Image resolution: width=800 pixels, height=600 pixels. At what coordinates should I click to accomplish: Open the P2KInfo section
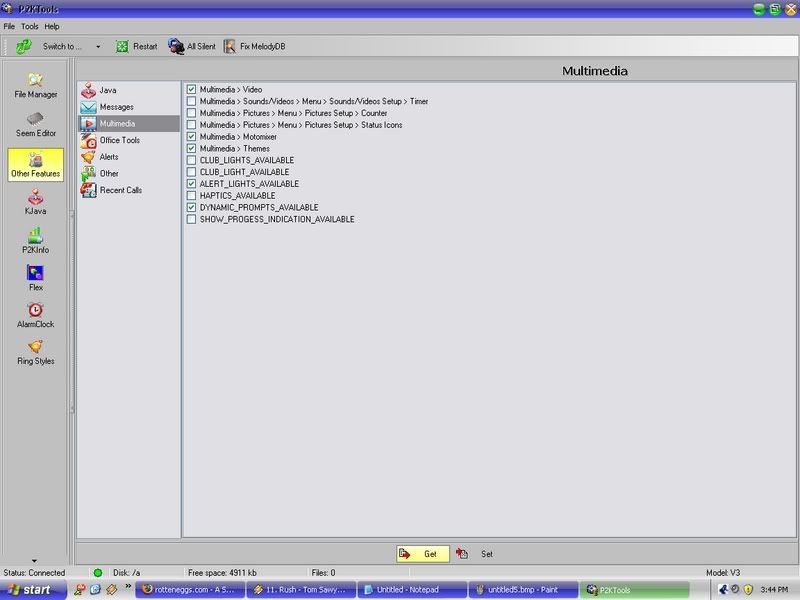pos(36,241)
